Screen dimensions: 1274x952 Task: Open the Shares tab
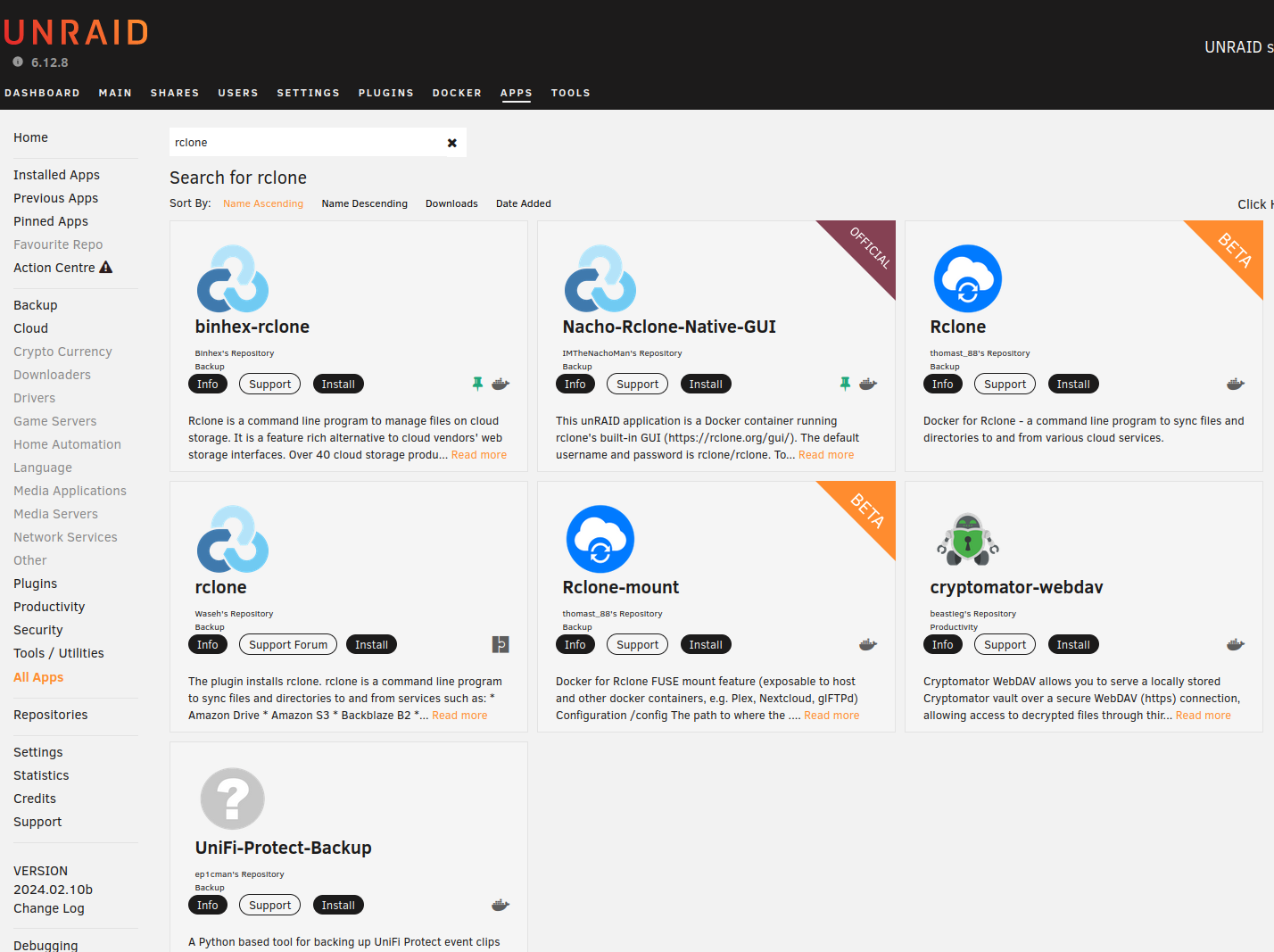(x=175, y=93)
